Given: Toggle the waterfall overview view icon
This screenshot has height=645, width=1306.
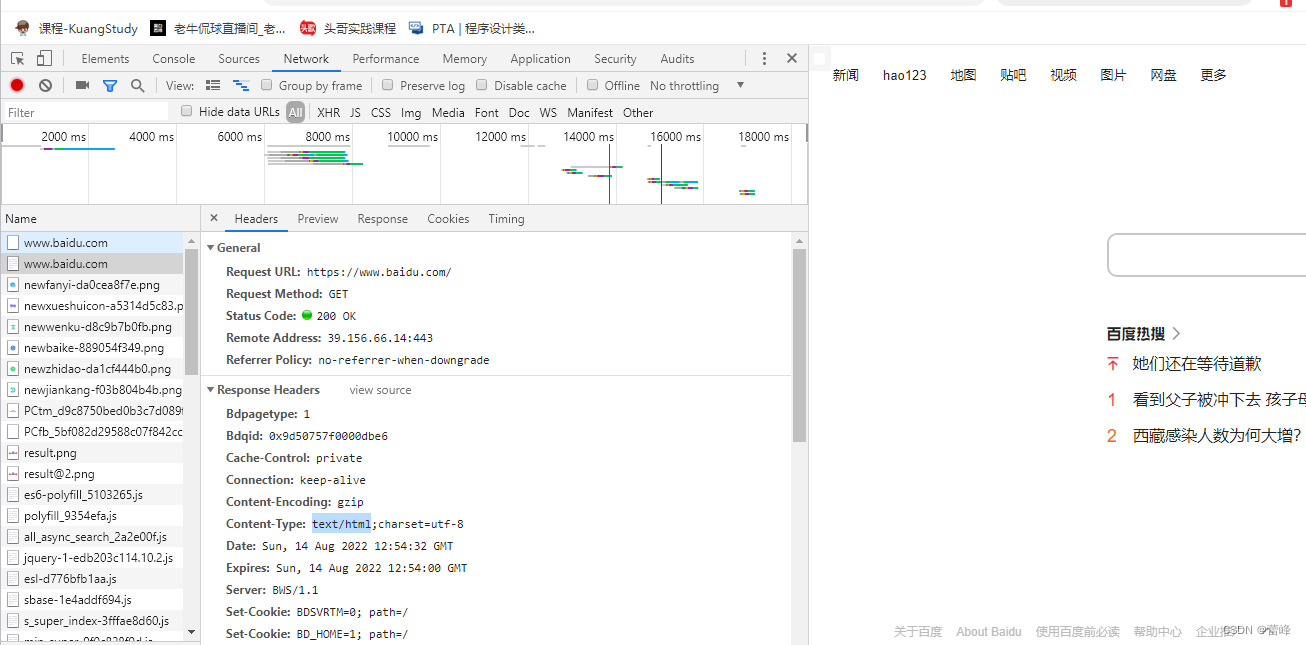Looking at the screenshot, I should (x=241, y=86).
